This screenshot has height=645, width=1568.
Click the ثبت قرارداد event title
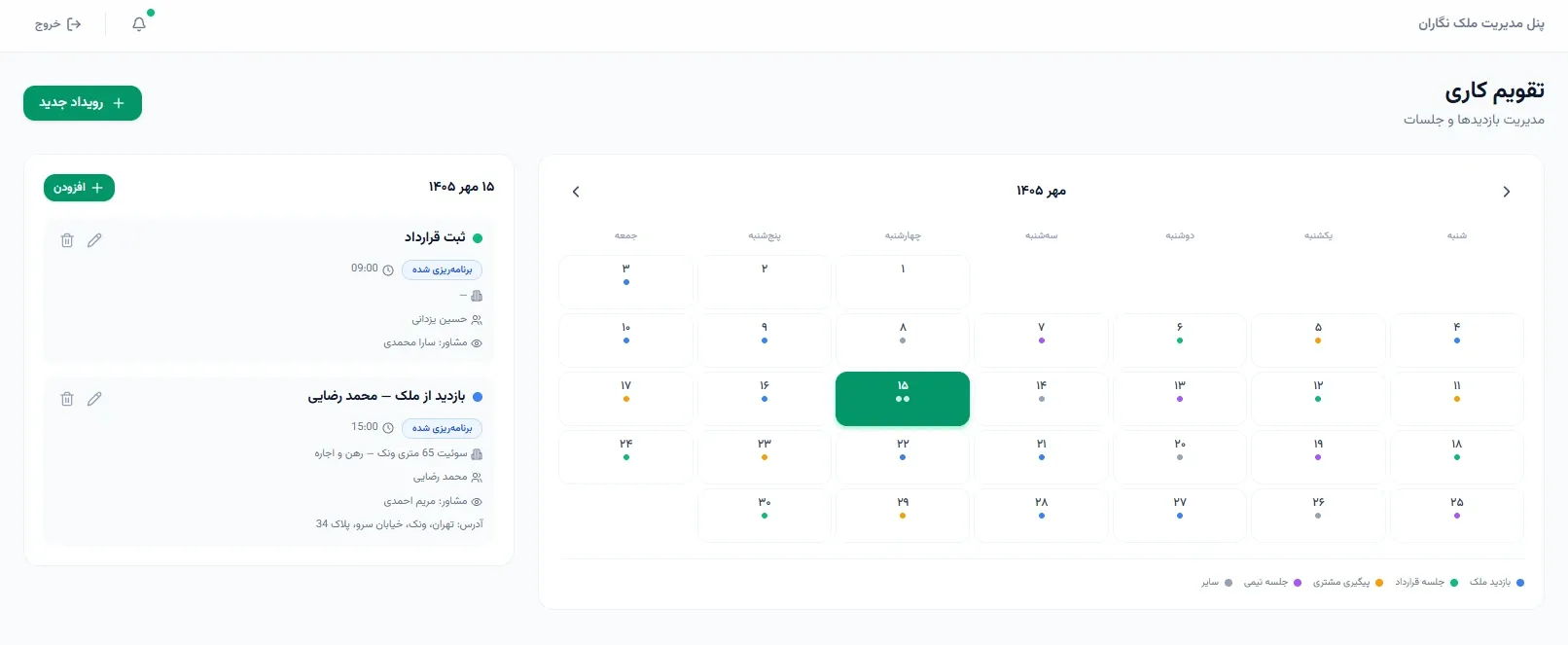click(x=435, y=237)
